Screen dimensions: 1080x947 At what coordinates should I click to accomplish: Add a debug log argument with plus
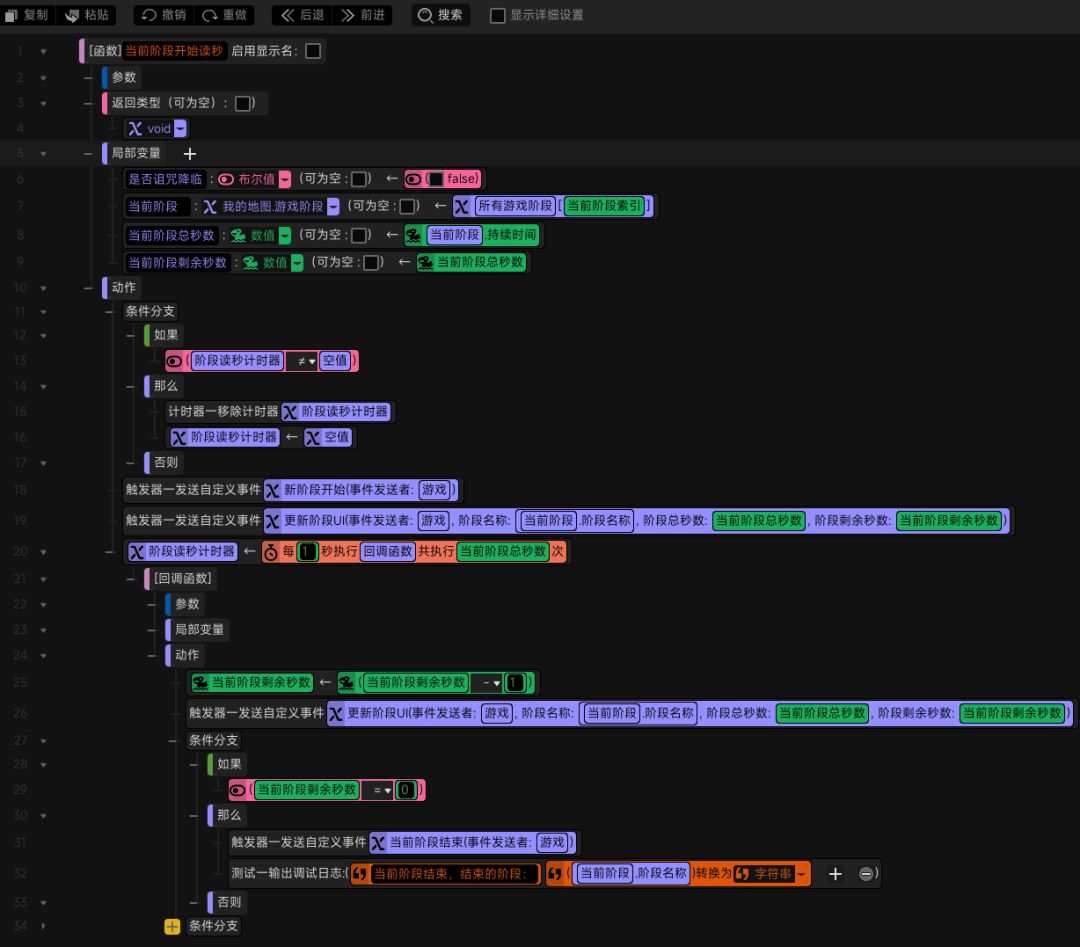(835, 874)
